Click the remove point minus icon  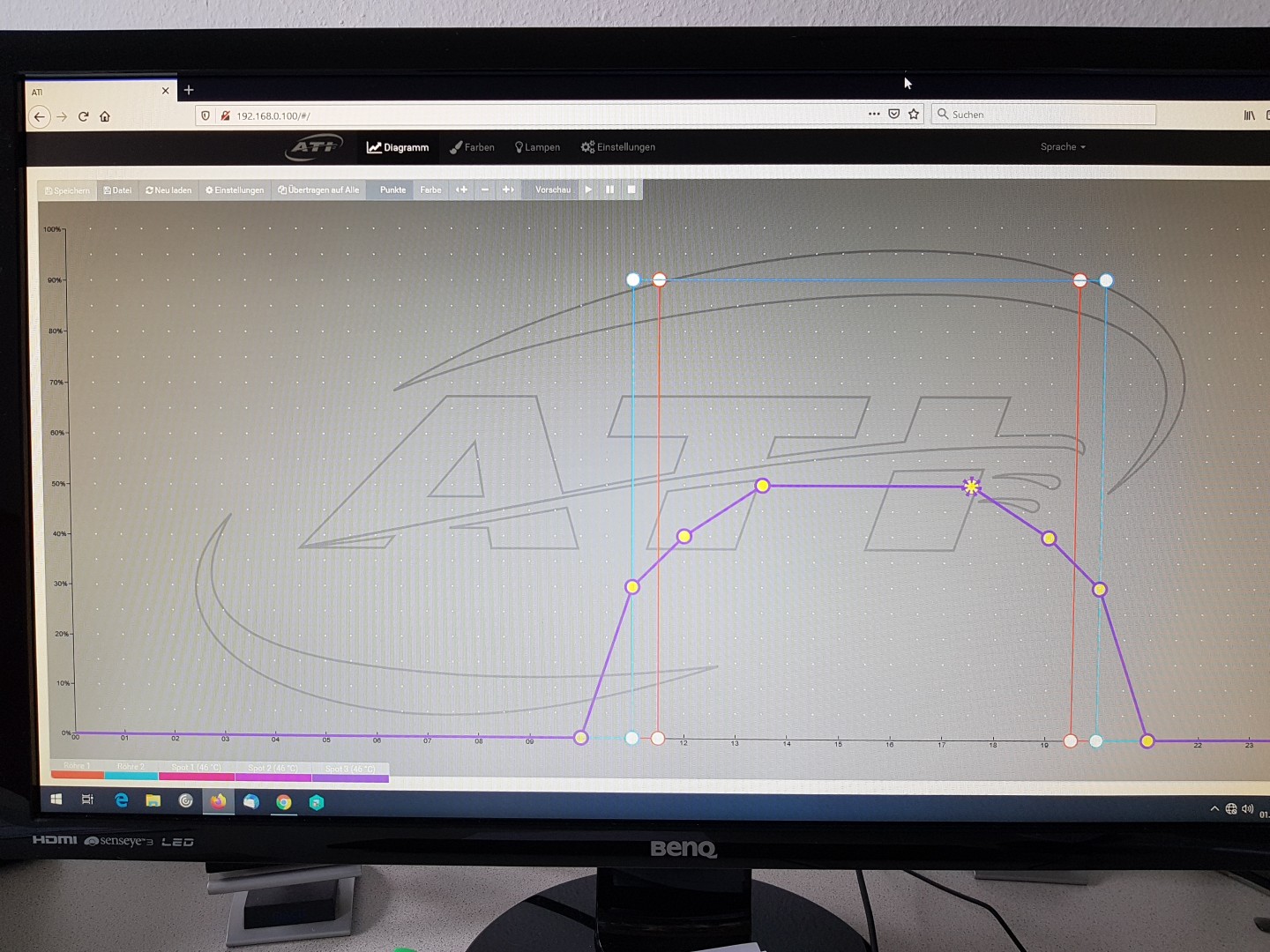coord(485,190)
